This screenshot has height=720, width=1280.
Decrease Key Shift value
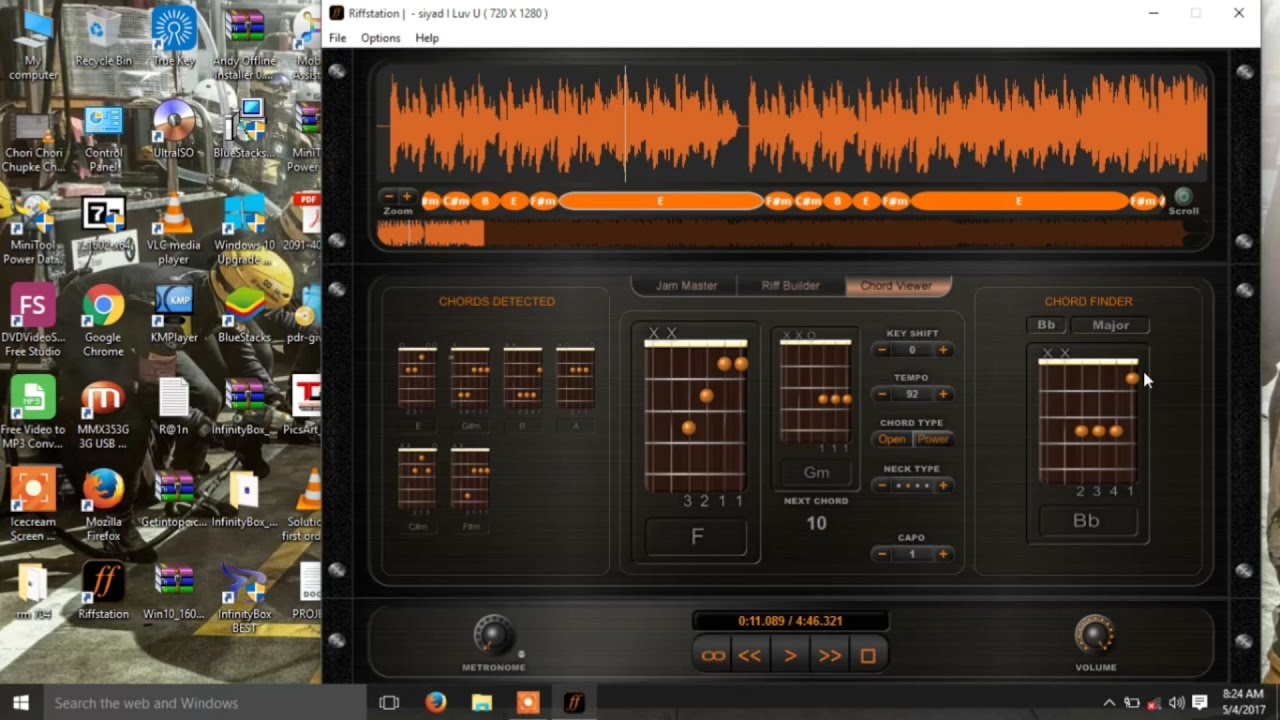(882, 350)
